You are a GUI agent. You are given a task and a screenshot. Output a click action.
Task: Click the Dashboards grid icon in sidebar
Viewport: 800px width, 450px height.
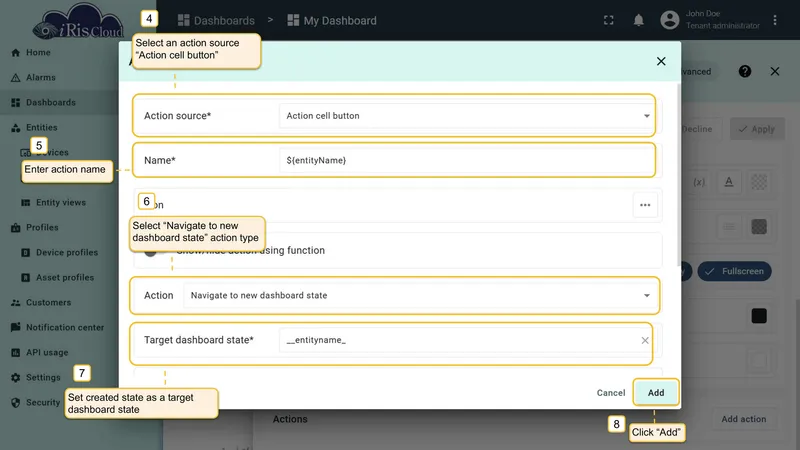15,103
